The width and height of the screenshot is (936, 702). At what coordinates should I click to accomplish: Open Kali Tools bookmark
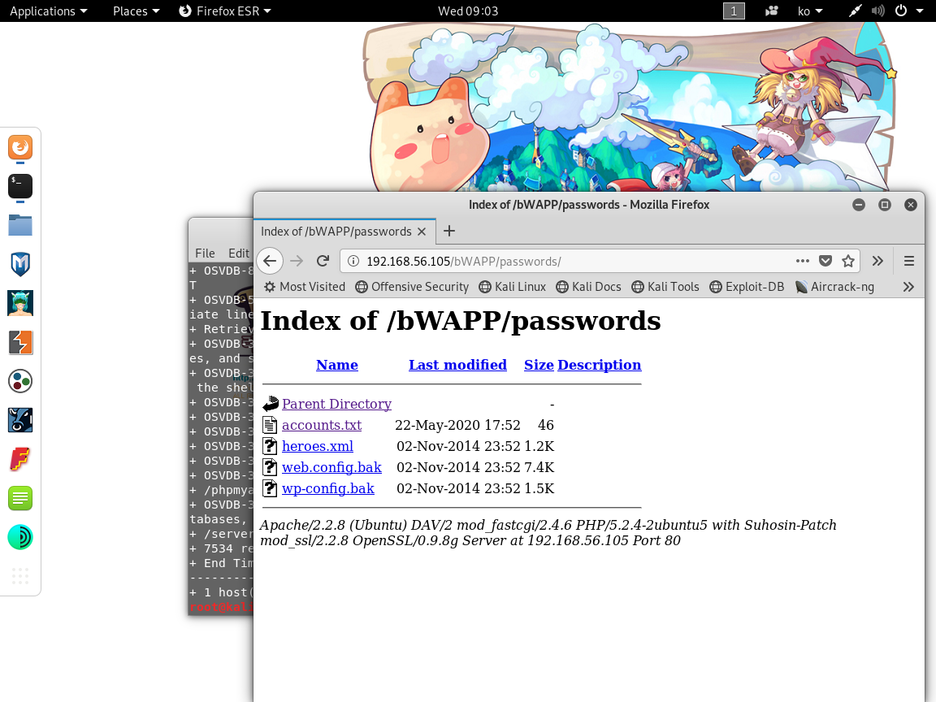(x=665, y=287)
